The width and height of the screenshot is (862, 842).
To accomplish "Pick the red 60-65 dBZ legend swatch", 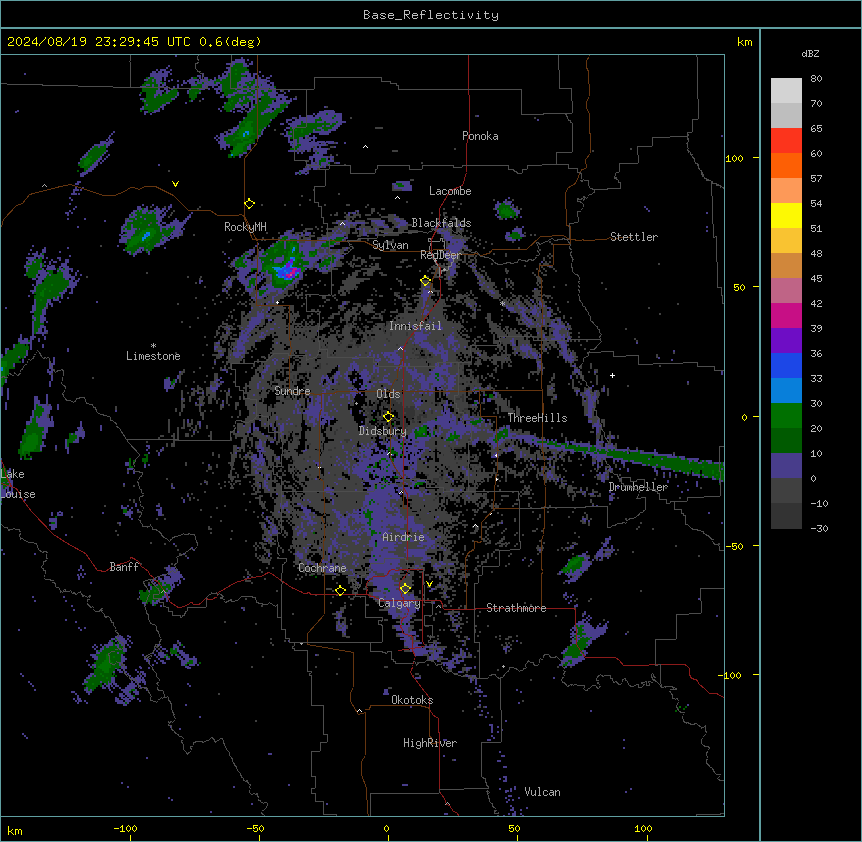I will click(x=786, y=141).
